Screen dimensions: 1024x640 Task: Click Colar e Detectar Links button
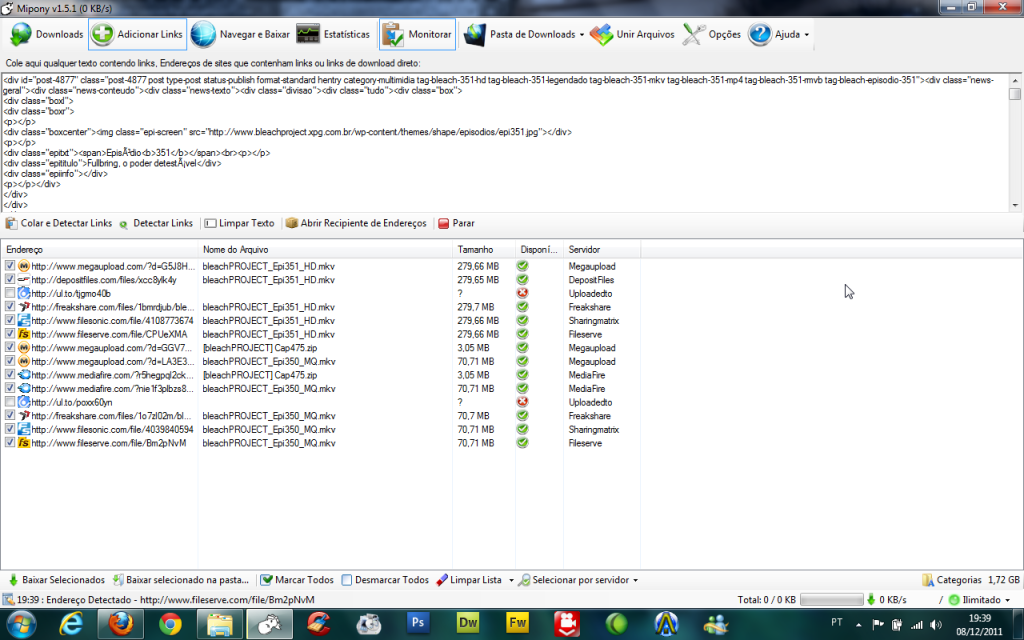point(58,223)
